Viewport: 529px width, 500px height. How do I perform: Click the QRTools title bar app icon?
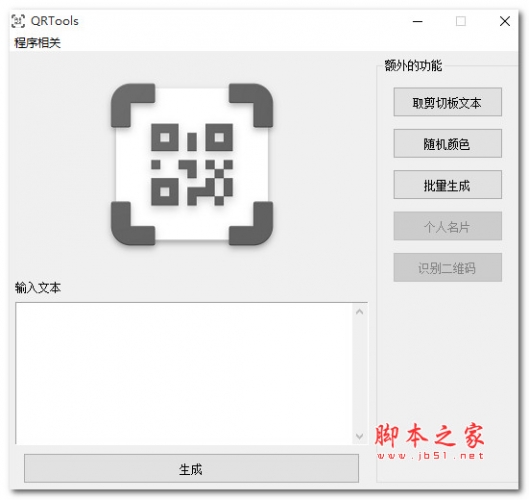18,21
